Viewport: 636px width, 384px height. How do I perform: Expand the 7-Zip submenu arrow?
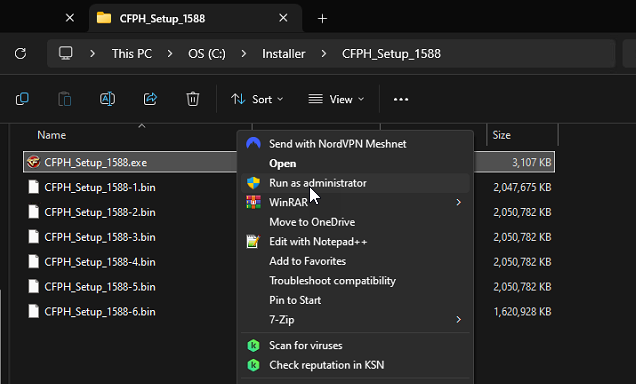tap(458, 320)
